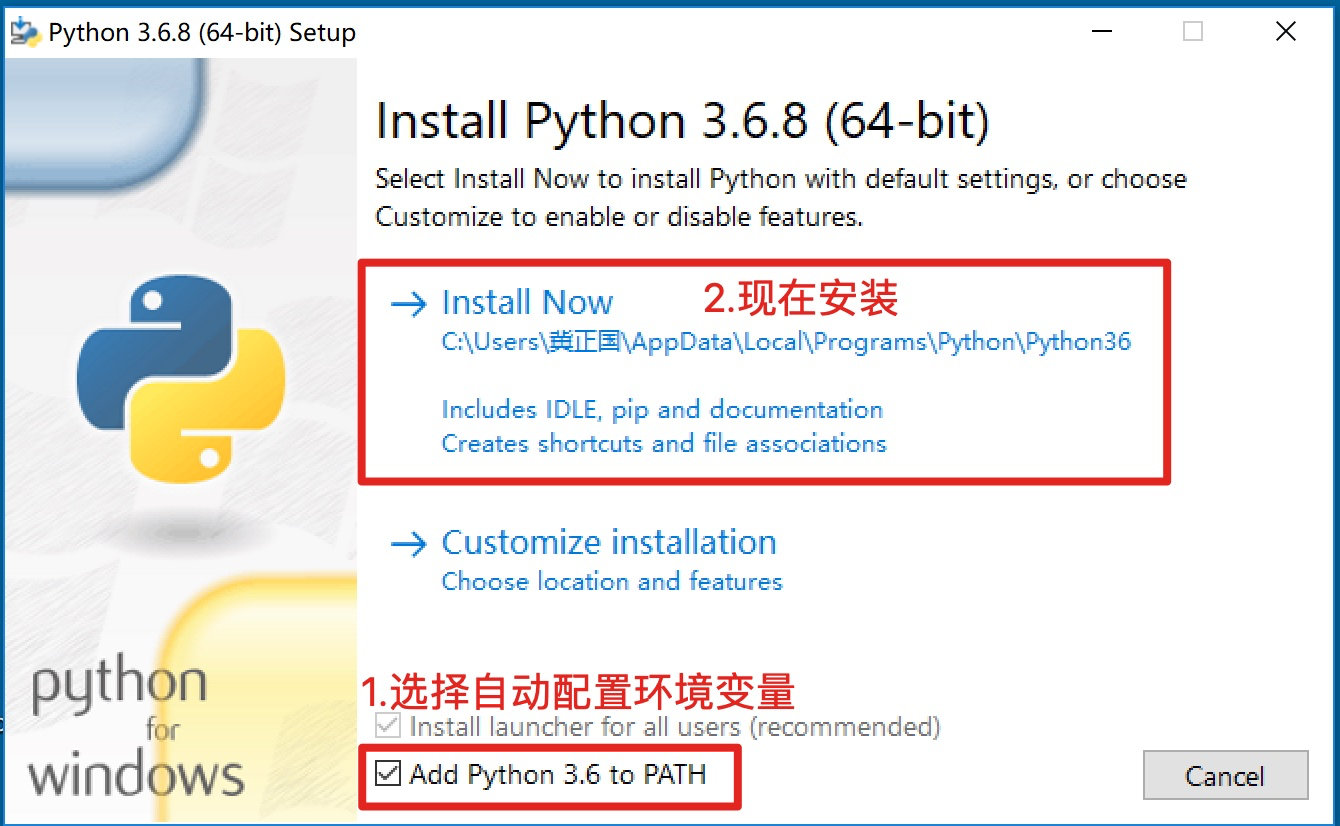This screenshot has height=826, width=1340.
Task: Uncheck the PATH checkbox inside red box
Action: click(x=389, y=774)
